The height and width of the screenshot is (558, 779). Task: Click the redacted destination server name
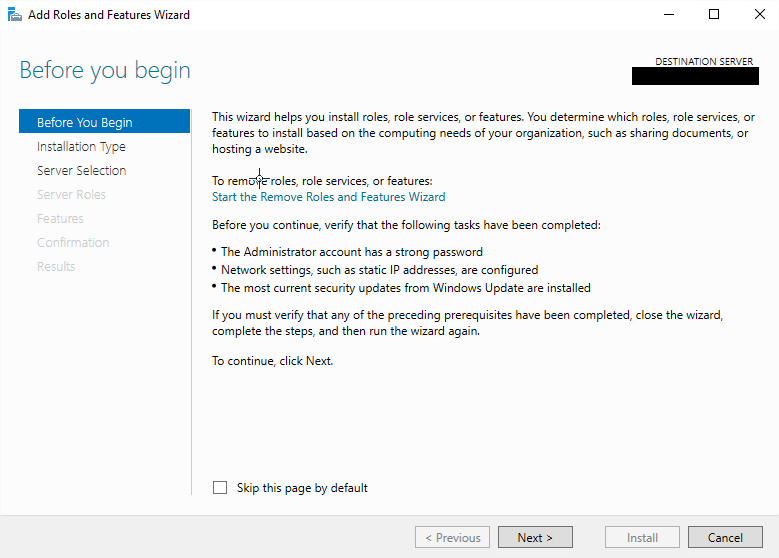693,76
